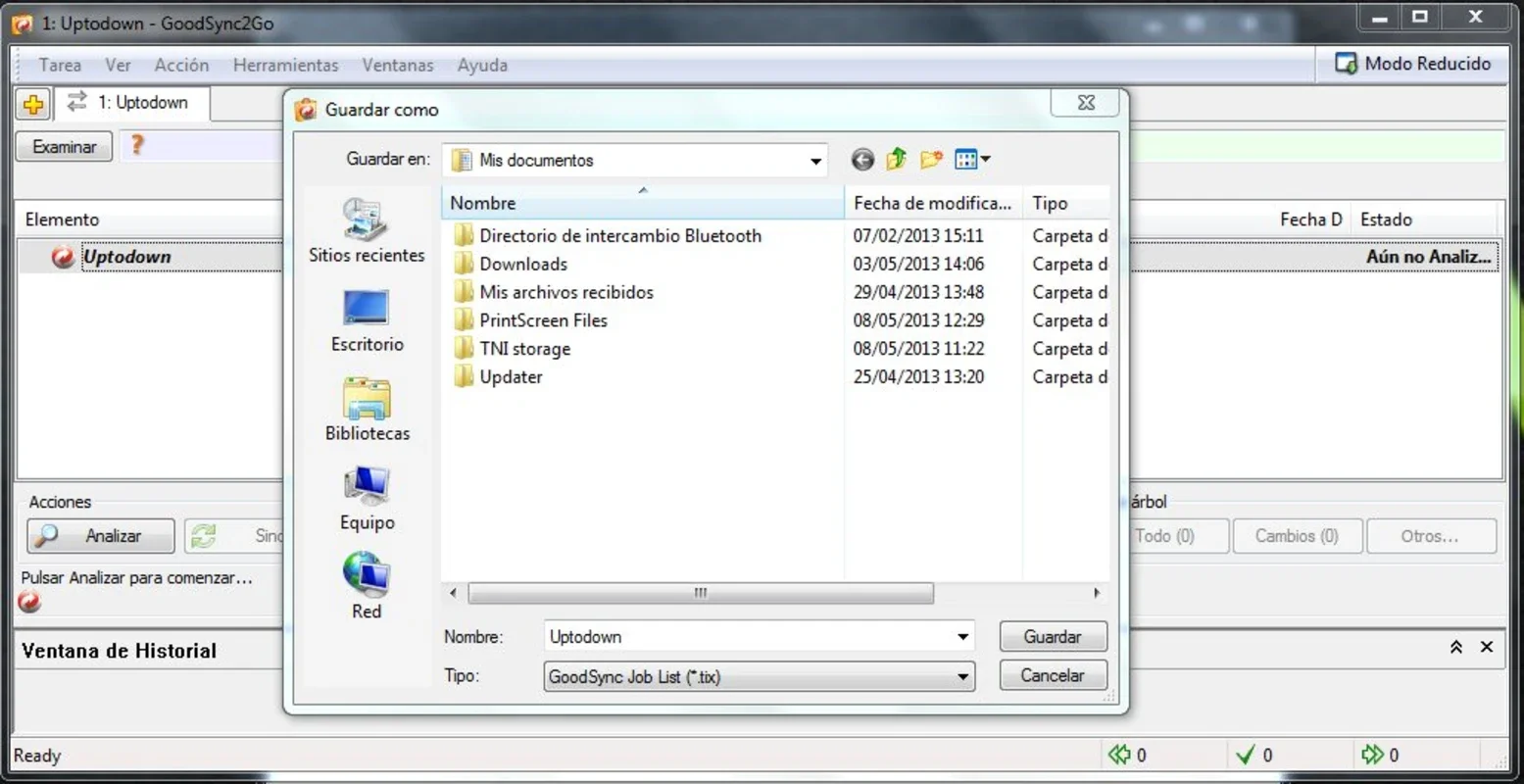
Task: Click the file list scroll left arrow
Action: 453,593
